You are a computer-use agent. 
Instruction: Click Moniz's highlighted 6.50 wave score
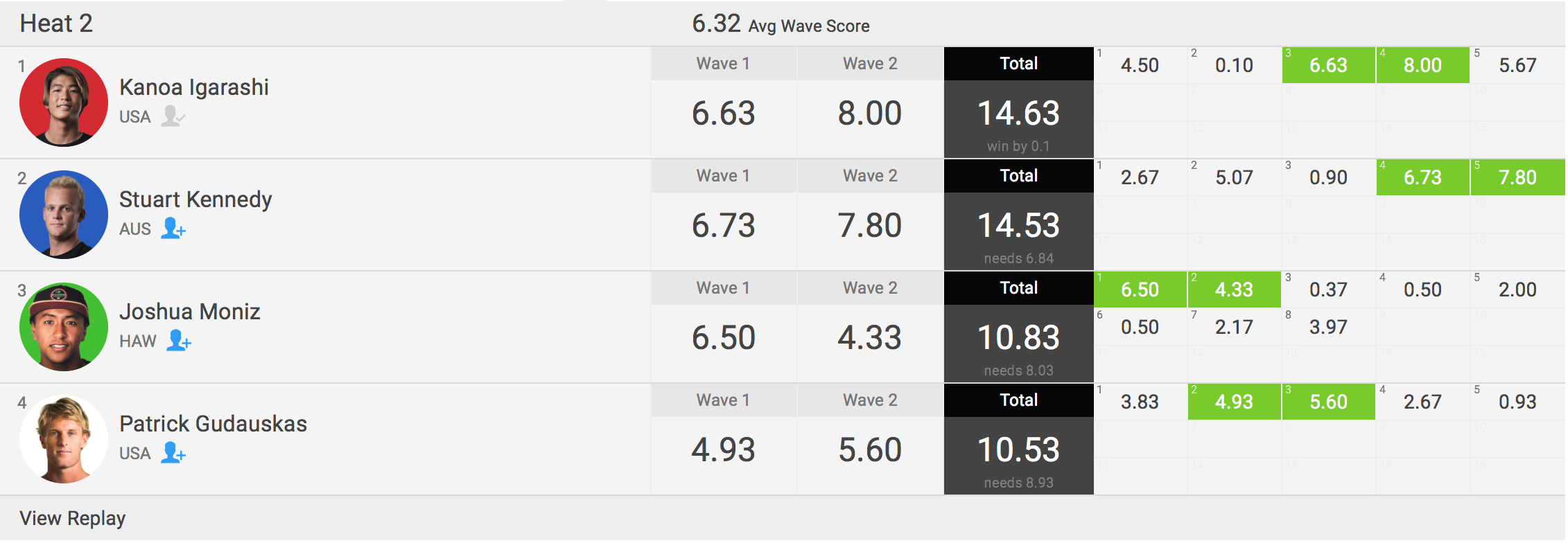coord(1140,290)
